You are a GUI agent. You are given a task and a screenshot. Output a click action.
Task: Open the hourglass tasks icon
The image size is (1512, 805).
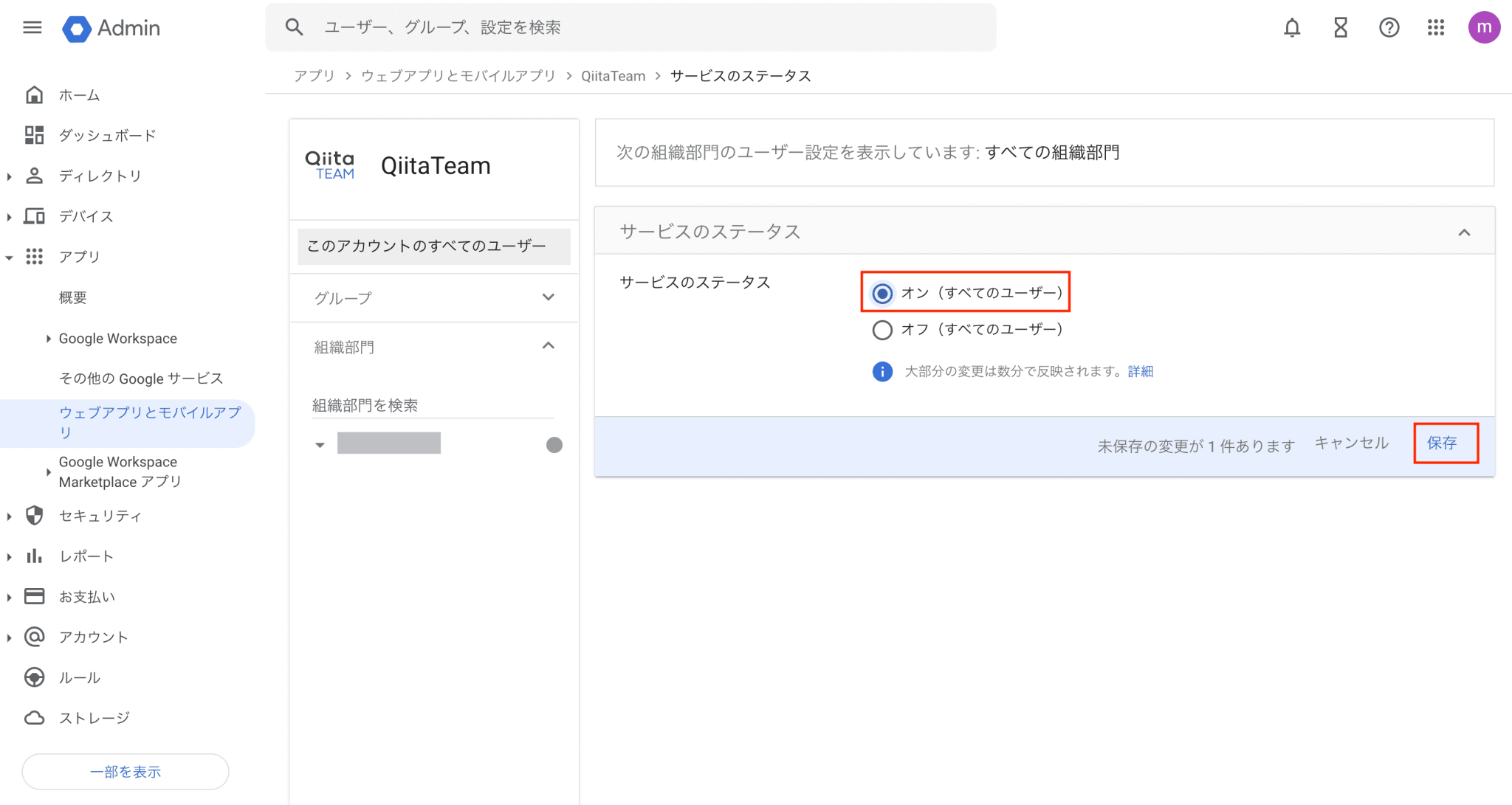pyautogui.click(x=1340, y=28)
